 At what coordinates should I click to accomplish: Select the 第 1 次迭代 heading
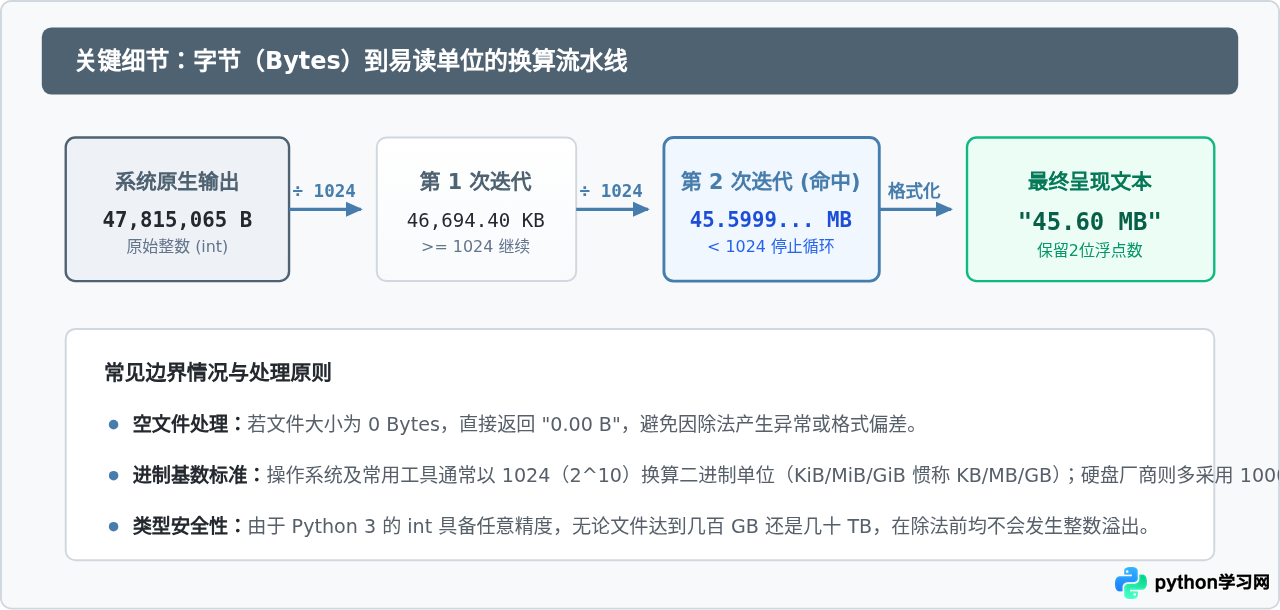click(476, 182)
